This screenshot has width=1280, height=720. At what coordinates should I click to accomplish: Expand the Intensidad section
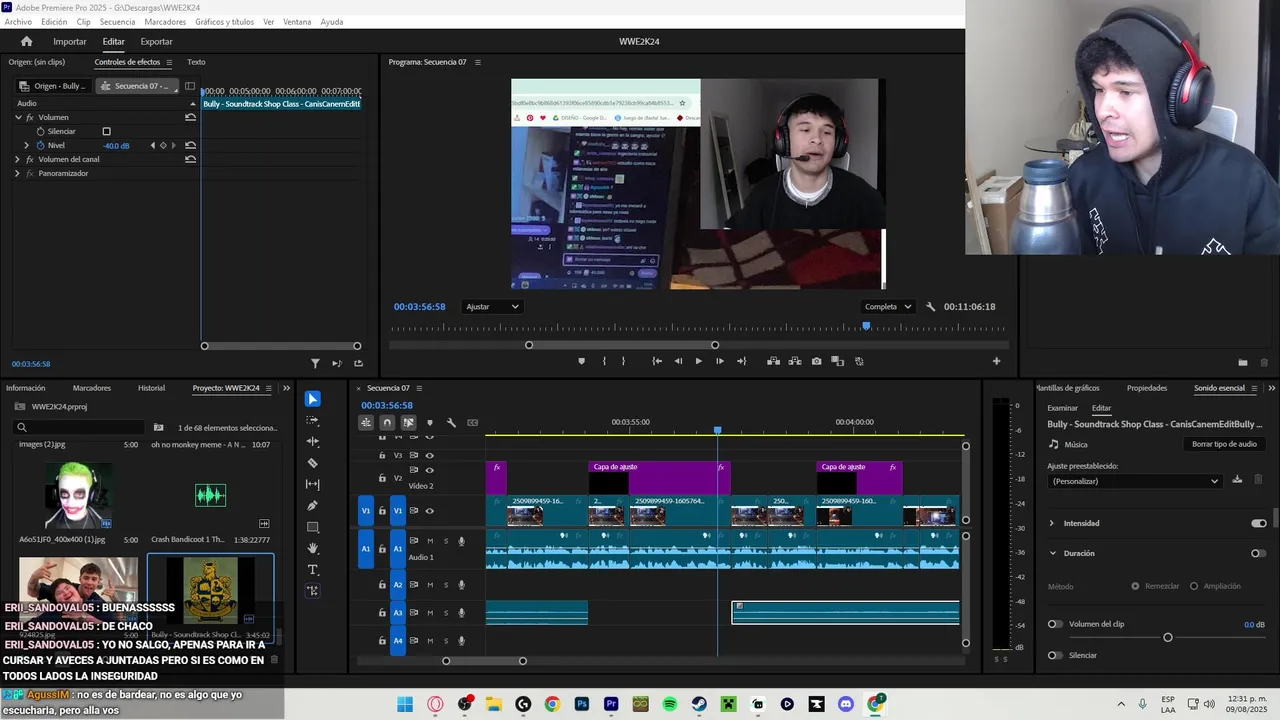pos(1051,523)
